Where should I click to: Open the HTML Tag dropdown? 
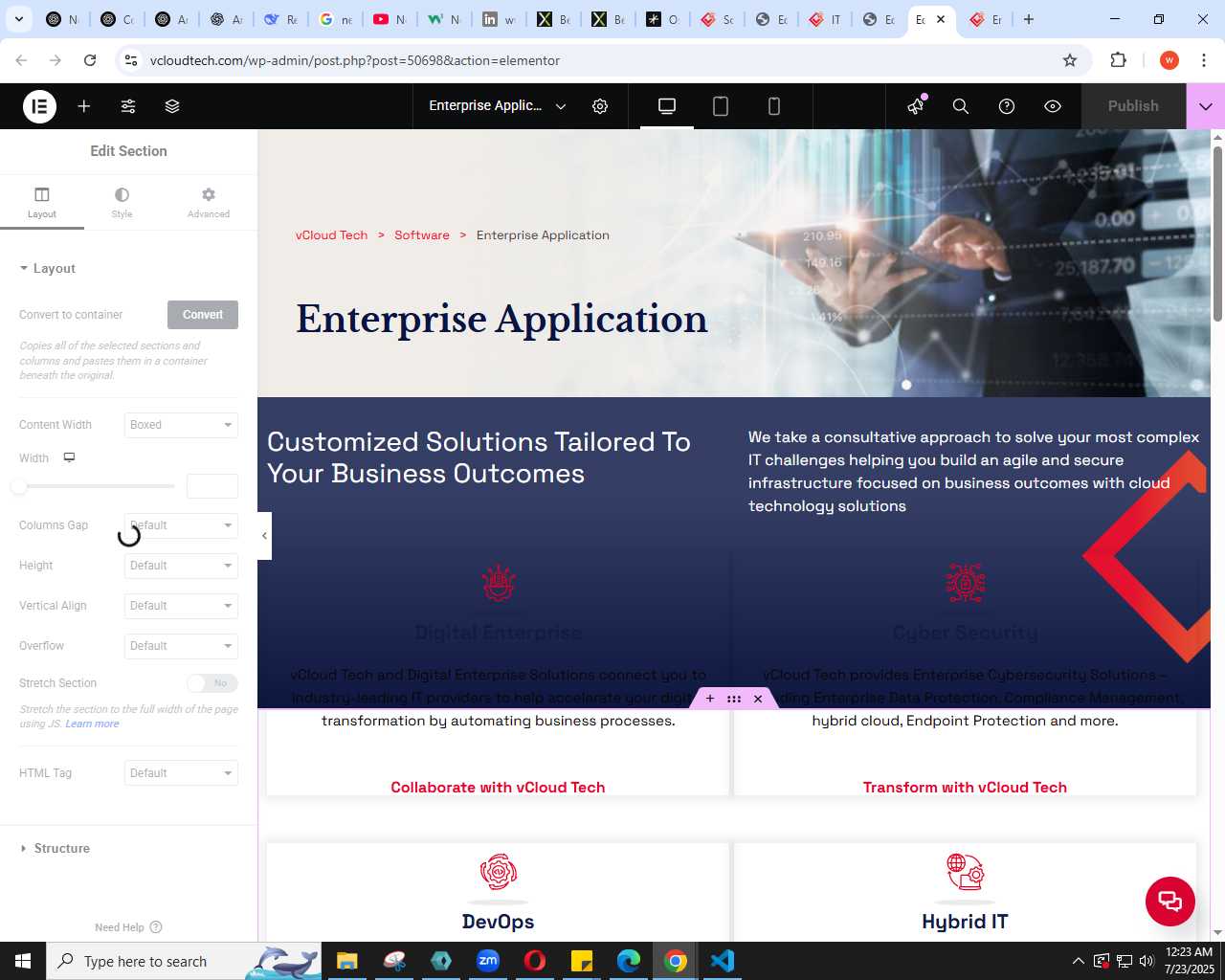click(181, 773)
